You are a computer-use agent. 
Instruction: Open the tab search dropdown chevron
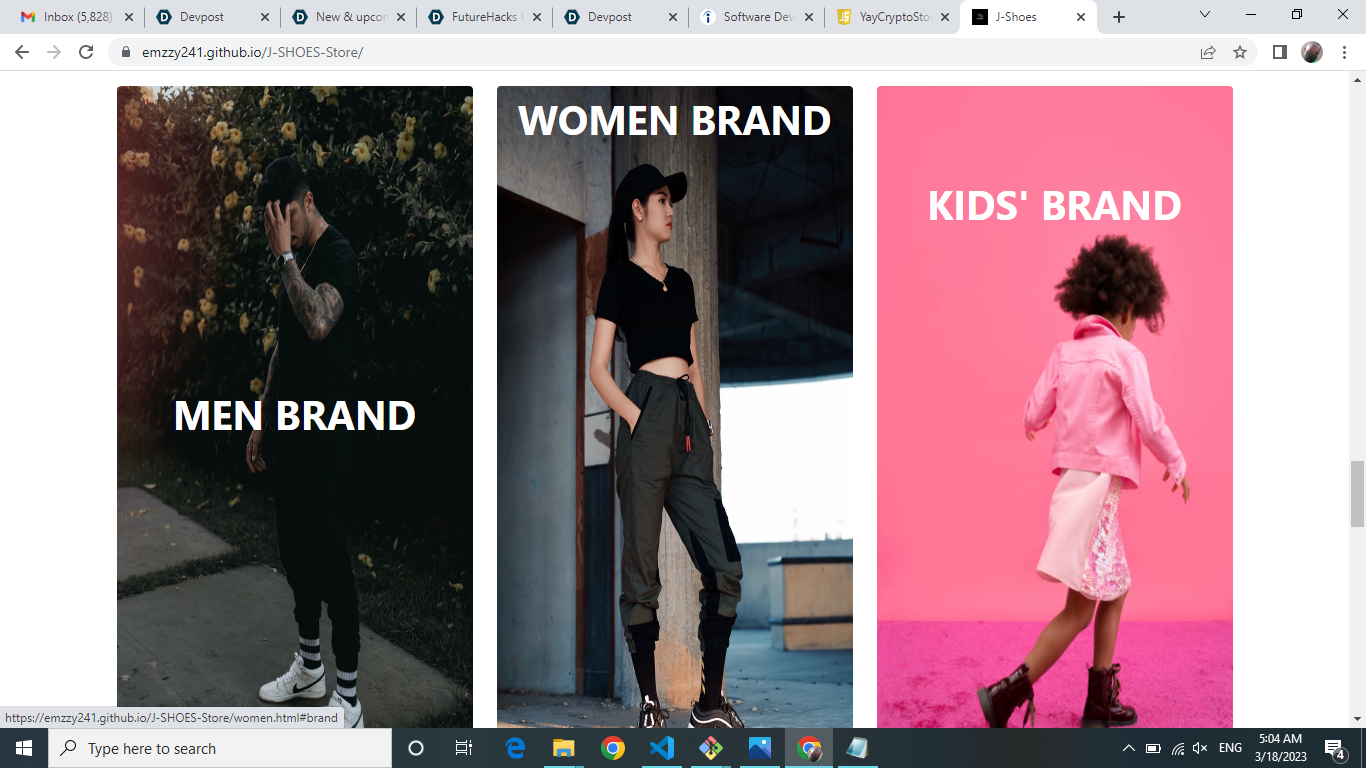click(1203, 16)
